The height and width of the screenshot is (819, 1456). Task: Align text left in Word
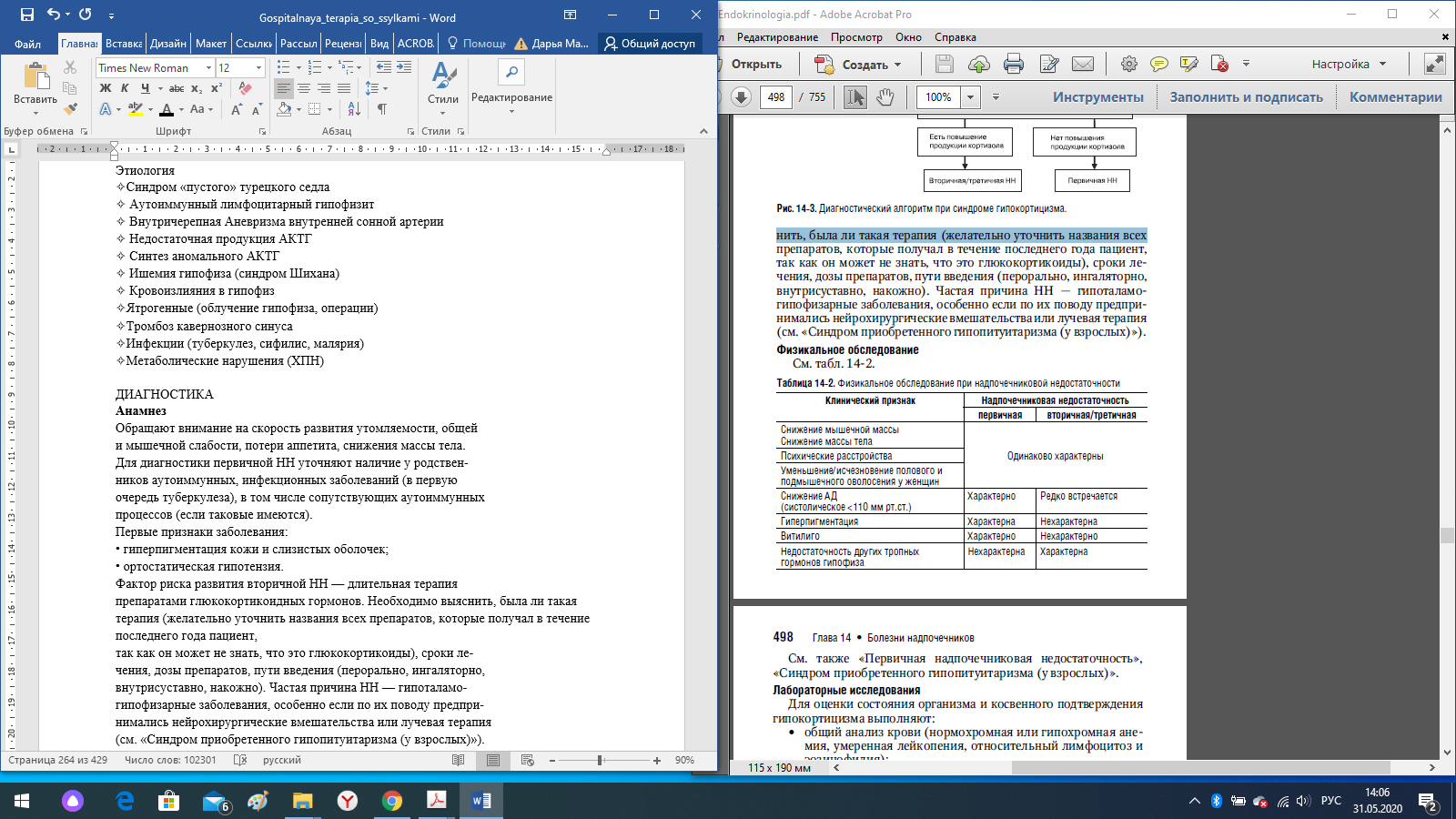point(284,88)
